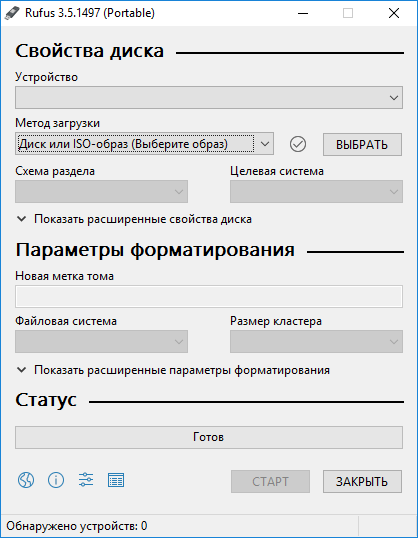Click the ЗАКРЫТЬ button

(362, 481)
